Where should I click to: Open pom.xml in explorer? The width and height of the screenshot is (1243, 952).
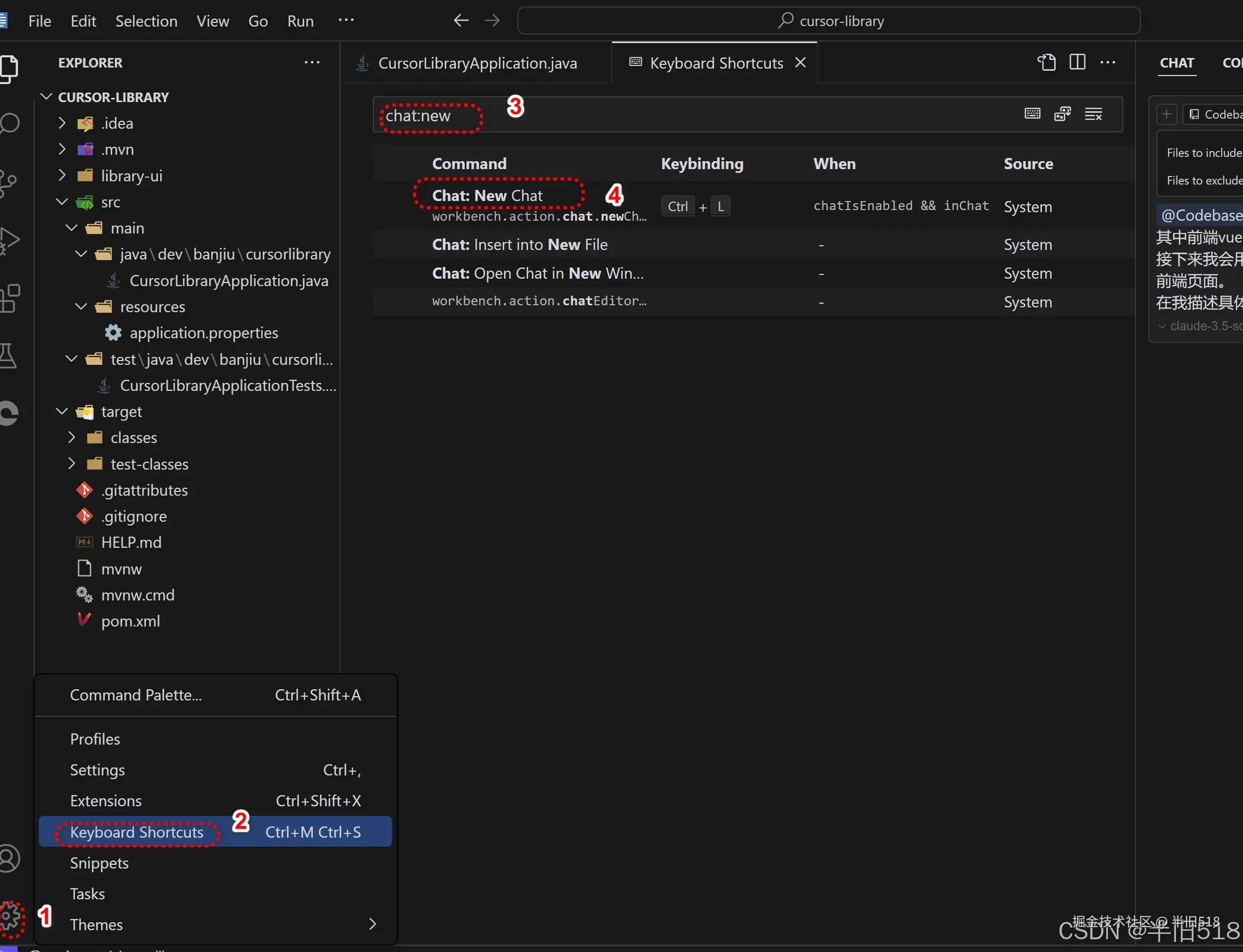point(130,621)
